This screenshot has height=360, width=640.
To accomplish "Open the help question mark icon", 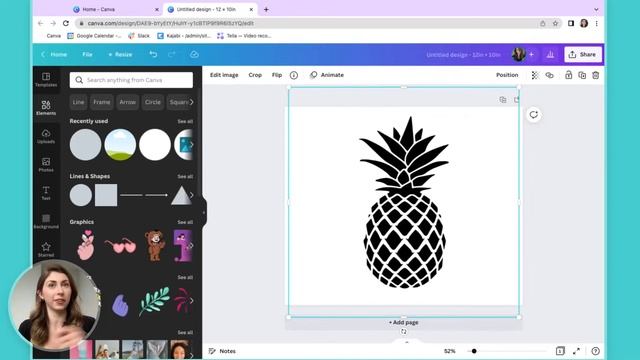I will [596, 351].
